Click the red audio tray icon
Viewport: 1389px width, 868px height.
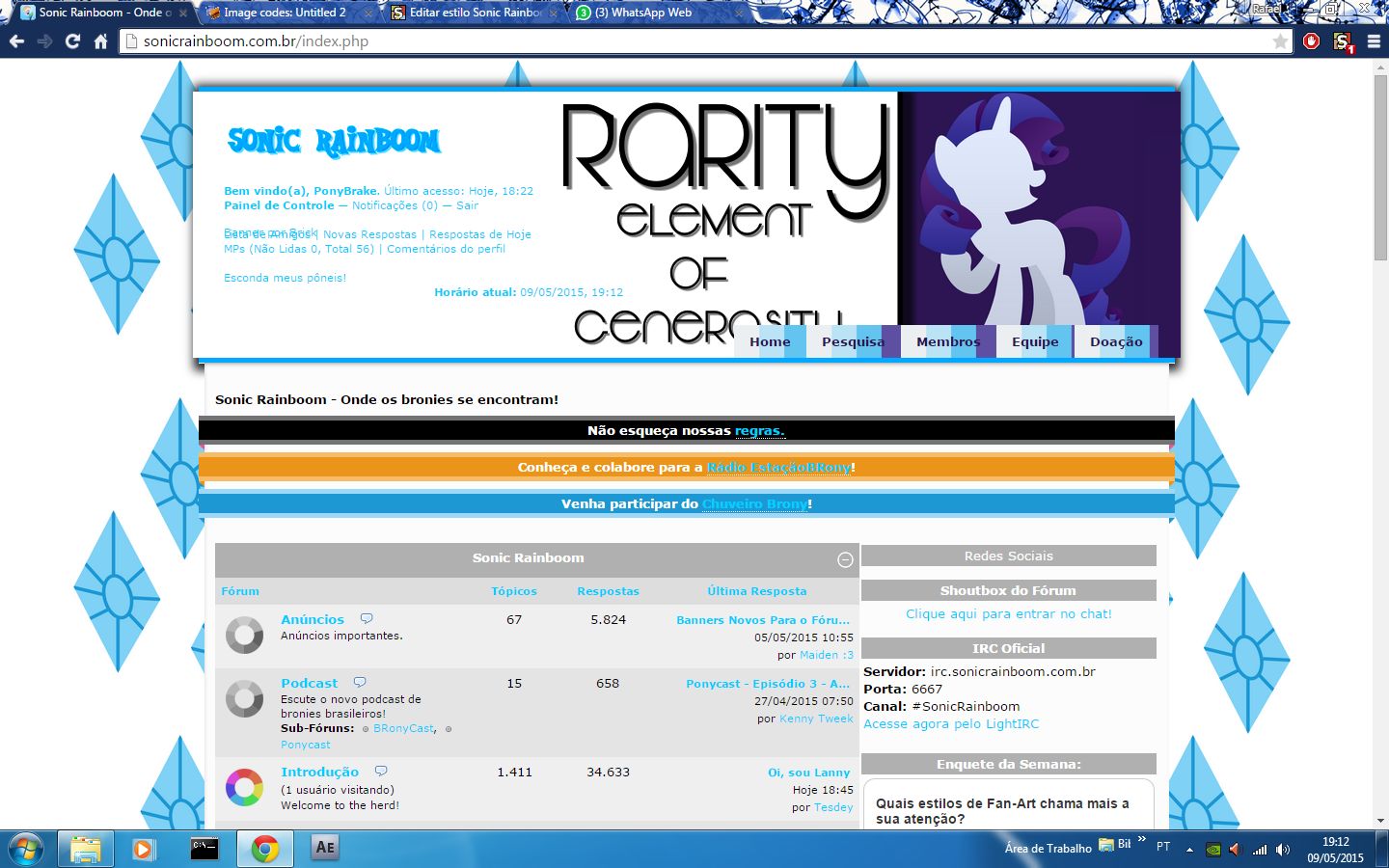coord(1236,850)
